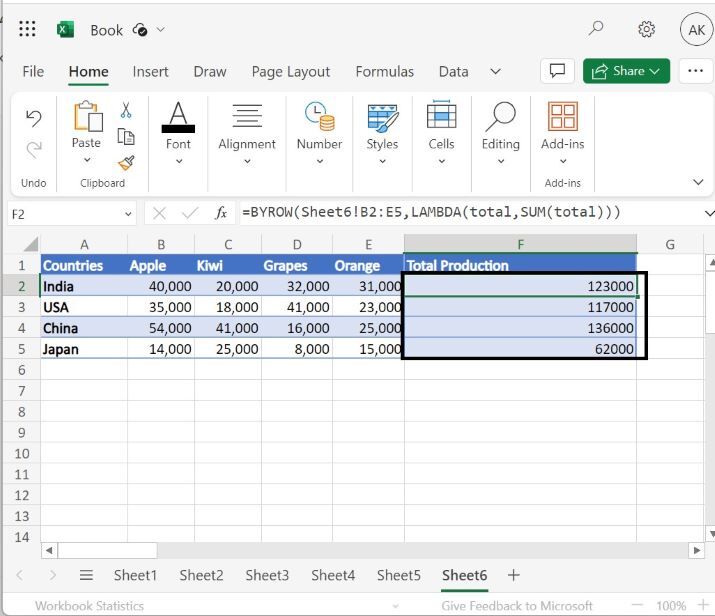Open the Comments speech bubble icon

click(558, 71)
